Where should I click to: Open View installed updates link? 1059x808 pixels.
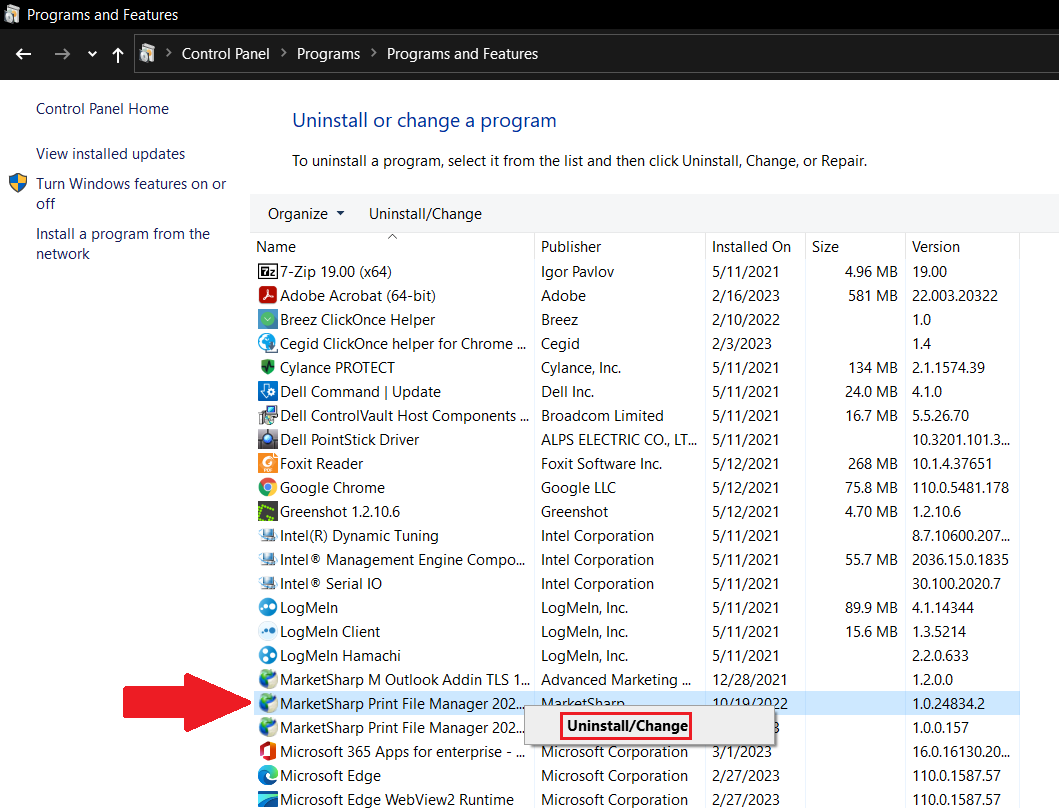111,154
